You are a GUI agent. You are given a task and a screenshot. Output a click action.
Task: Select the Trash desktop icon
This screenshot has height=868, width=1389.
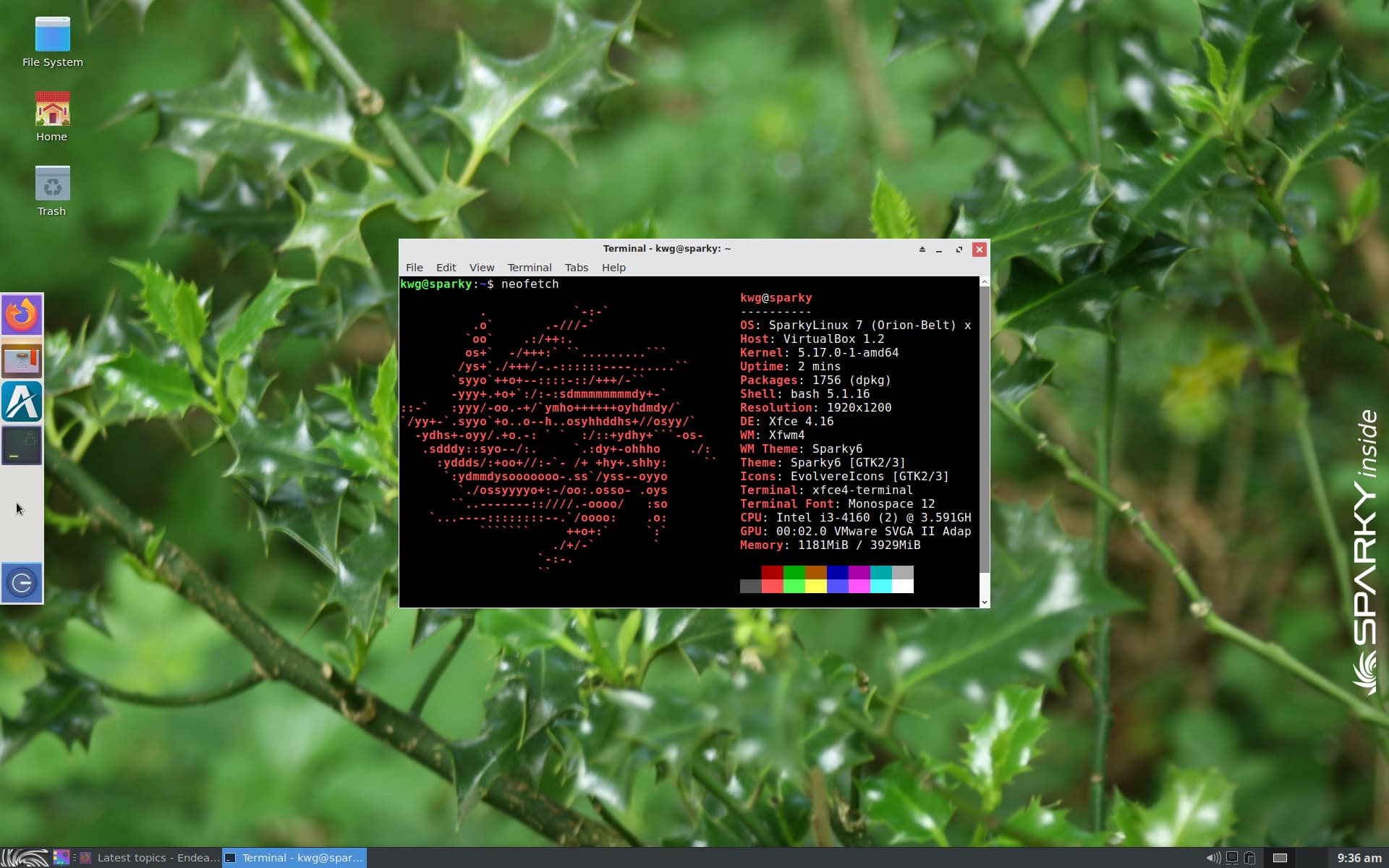(x=52, y=192)
